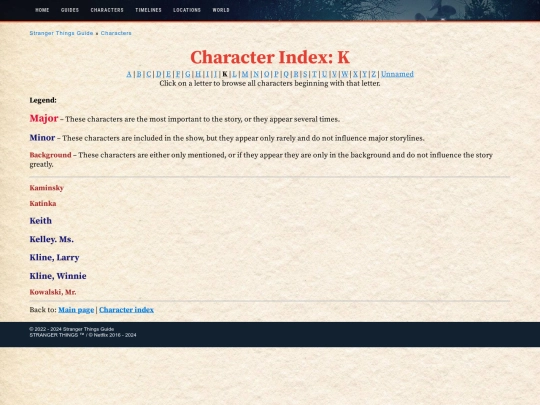Select the current letter K

[225, 74]
